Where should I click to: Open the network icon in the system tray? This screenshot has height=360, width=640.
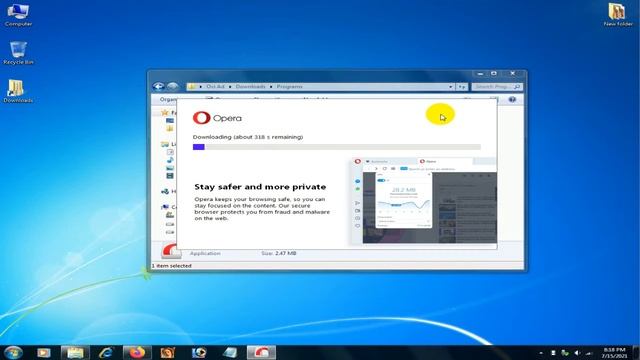[x=589, y=353]
